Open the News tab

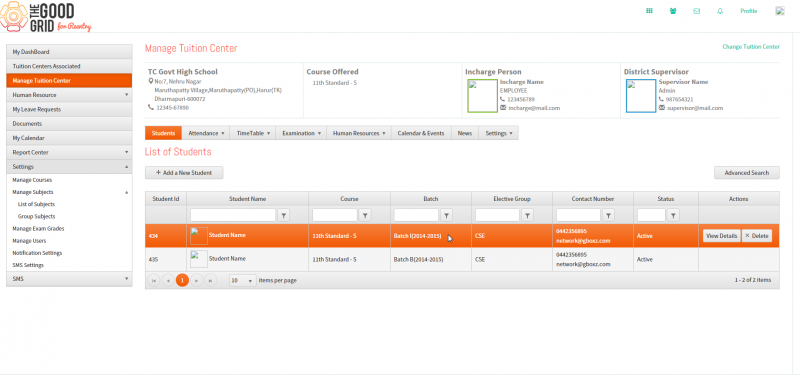[464, 133]
